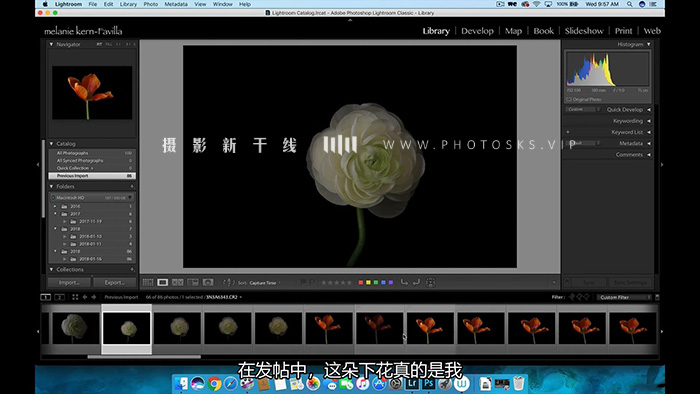Click the select-region frame icon in toolbar
Screen dimensions: 700x394
click(431, 282)
